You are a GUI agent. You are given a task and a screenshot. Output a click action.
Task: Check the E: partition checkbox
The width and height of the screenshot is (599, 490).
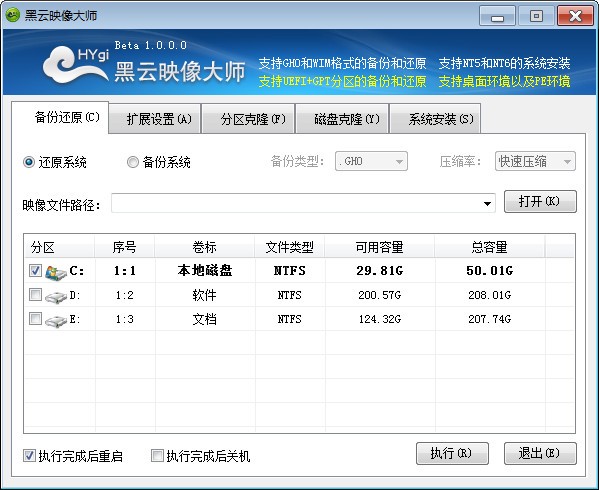[x=35, y=318]
